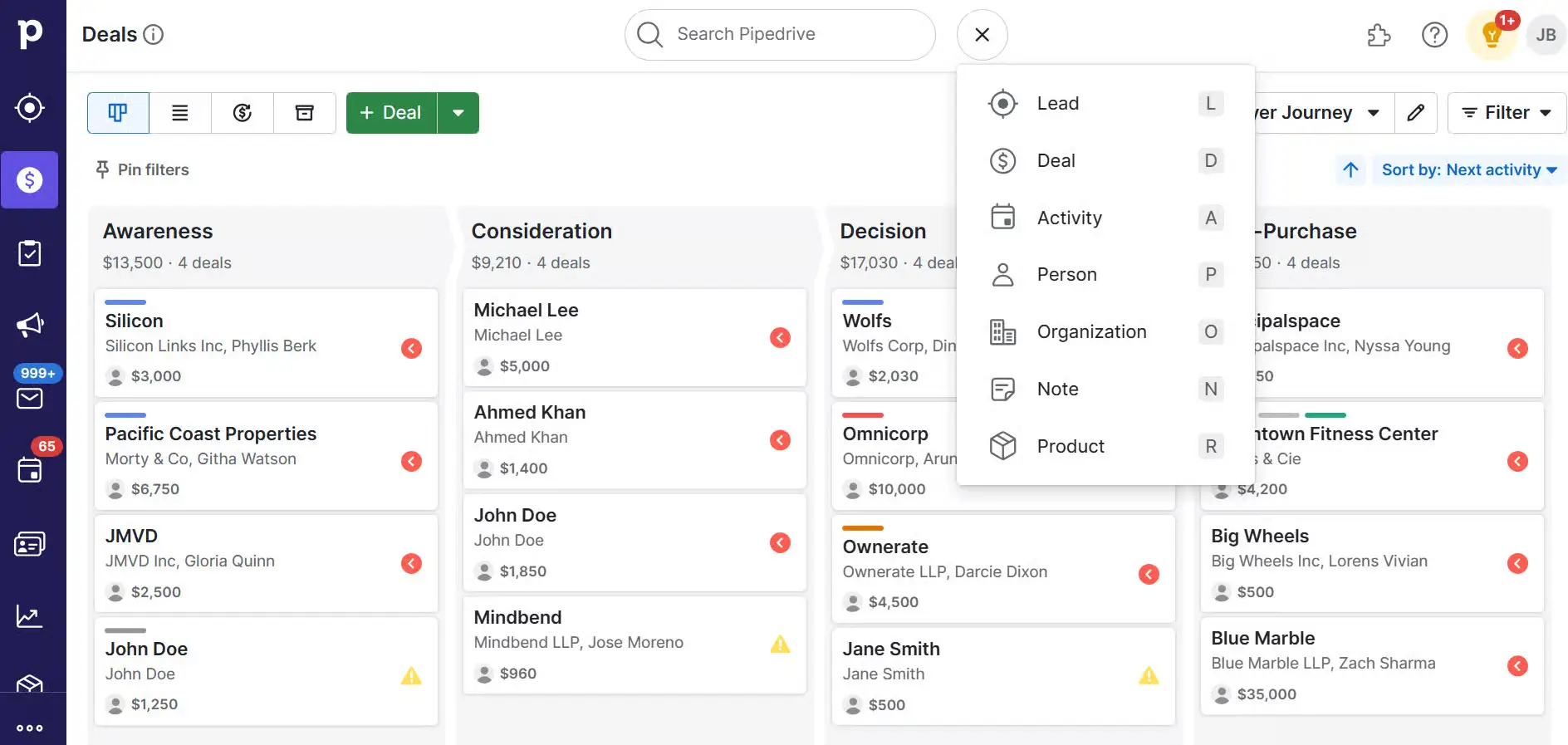The width and height of the screenshot is (1568, 745).
Task: Click the red label on Omnicorp deal
Action: click(x=863, y=415)
